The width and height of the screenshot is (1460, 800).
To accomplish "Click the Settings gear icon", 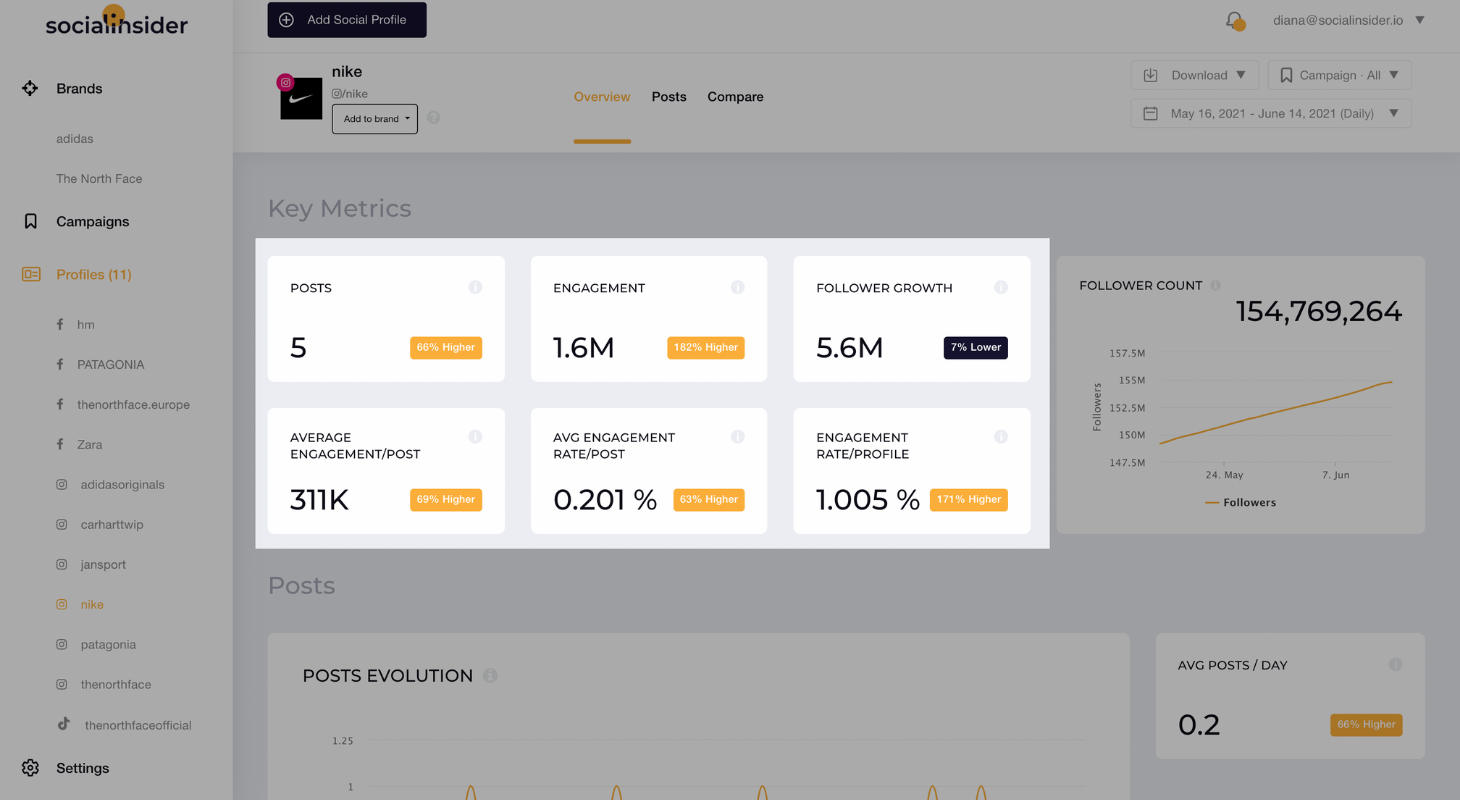I will 30,768.
